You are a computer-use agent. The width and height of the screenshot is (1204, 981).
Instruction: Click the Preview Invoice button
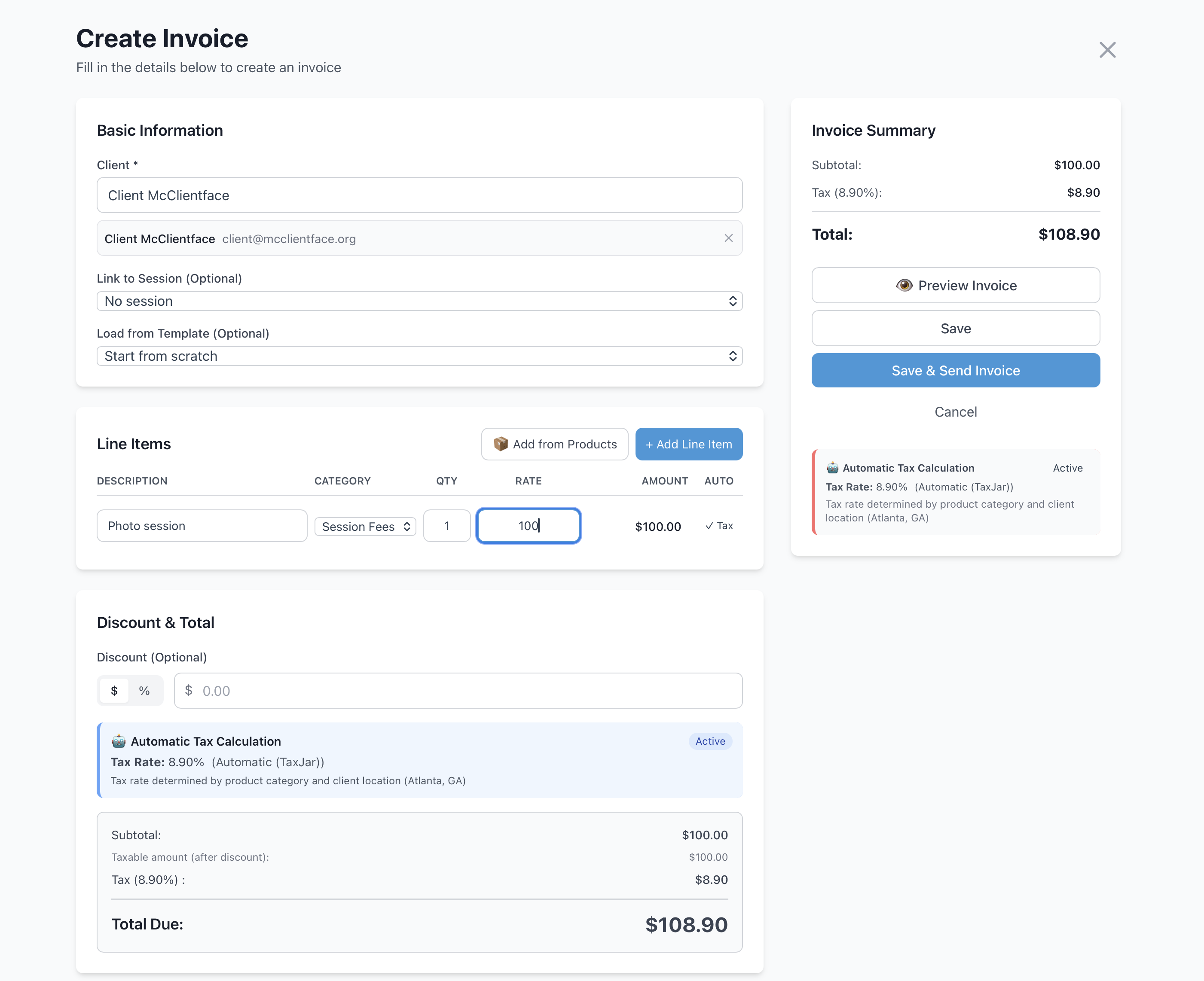click(x=955, y=285)
